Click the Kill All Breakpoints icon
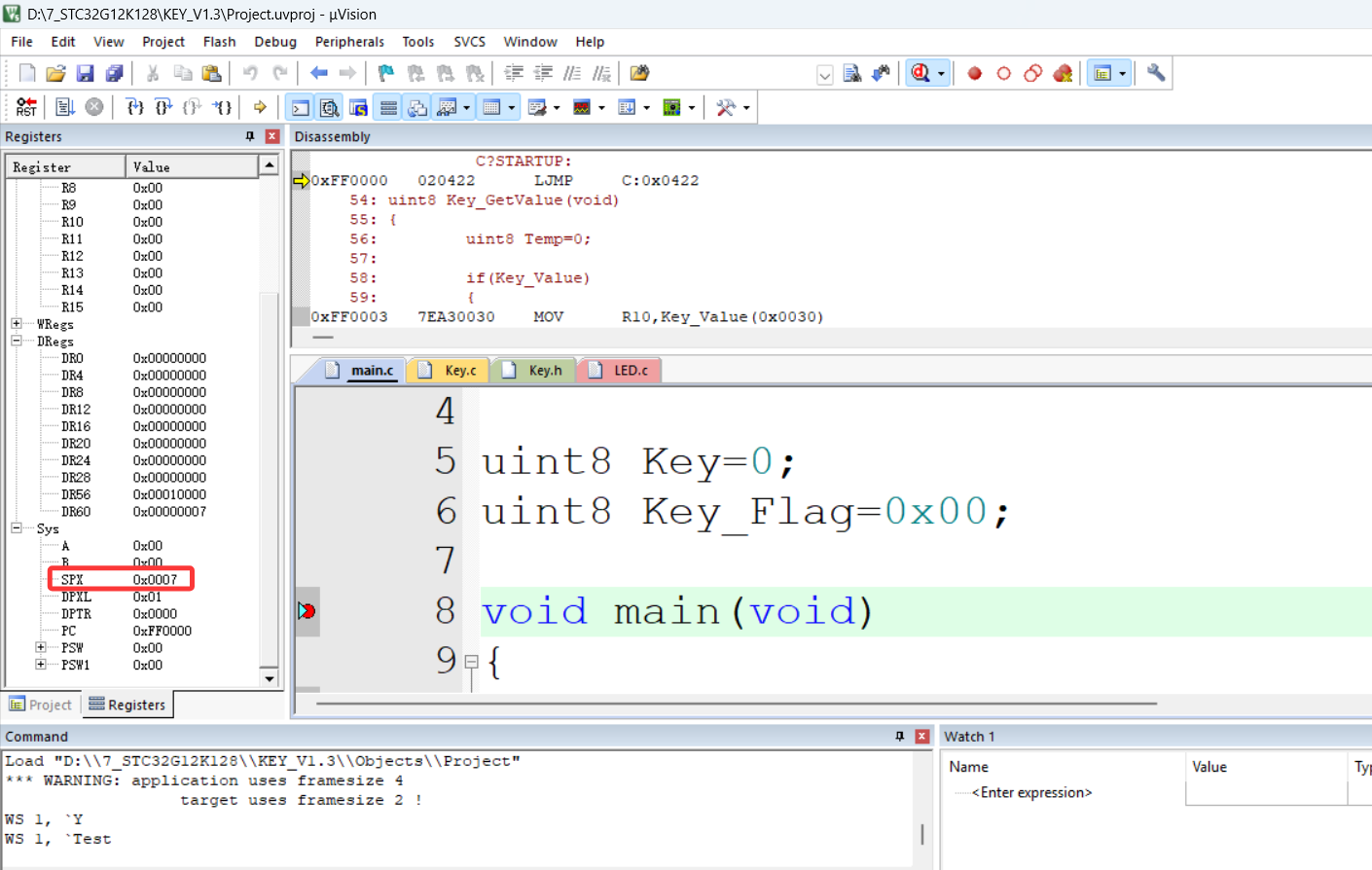 pos(1063,73)
